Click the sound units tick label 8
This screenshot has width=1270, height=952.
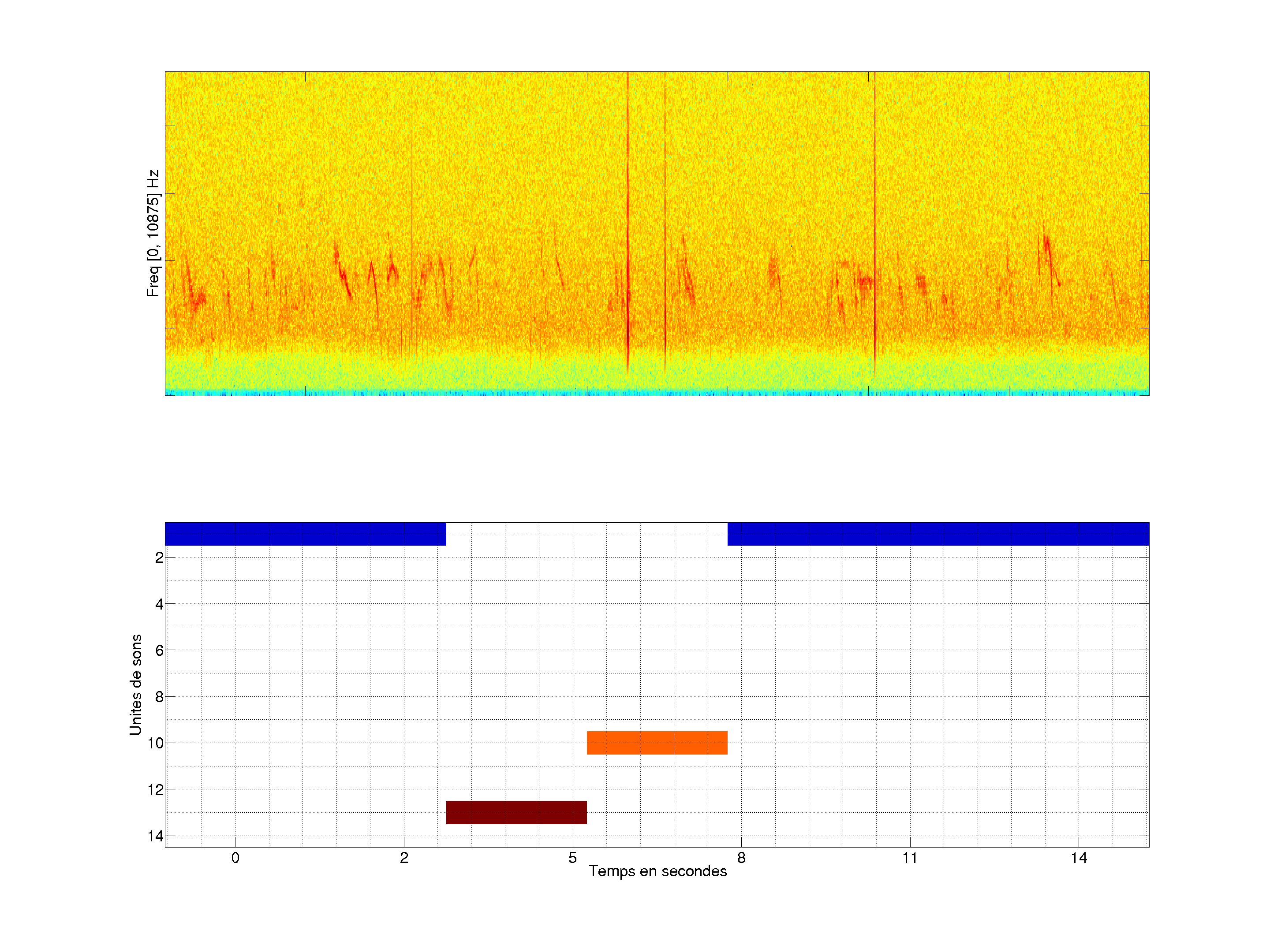pyautogui.click(x=159, y=697)
